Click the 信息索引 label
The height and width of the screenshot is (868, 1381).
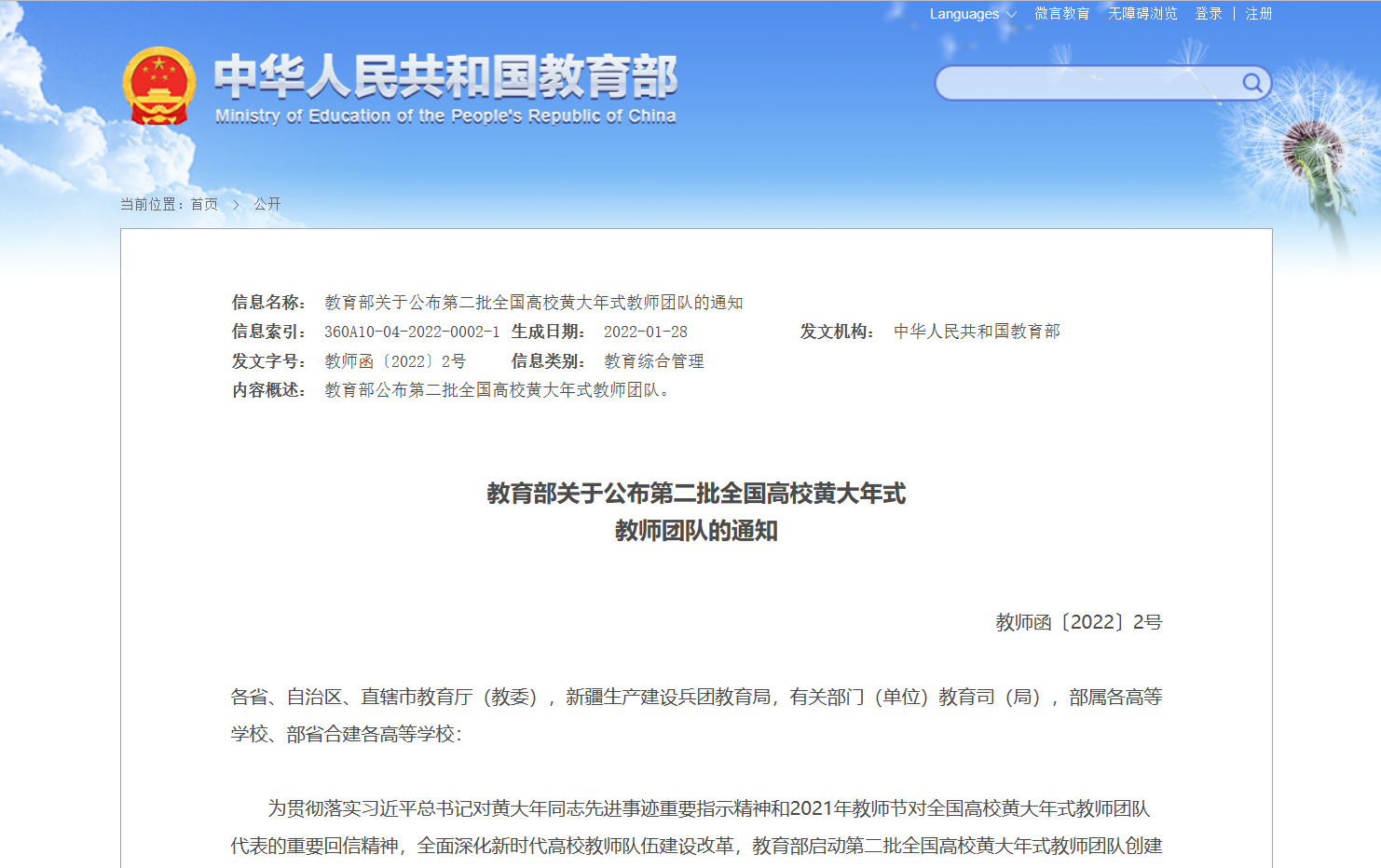point(268,332)
